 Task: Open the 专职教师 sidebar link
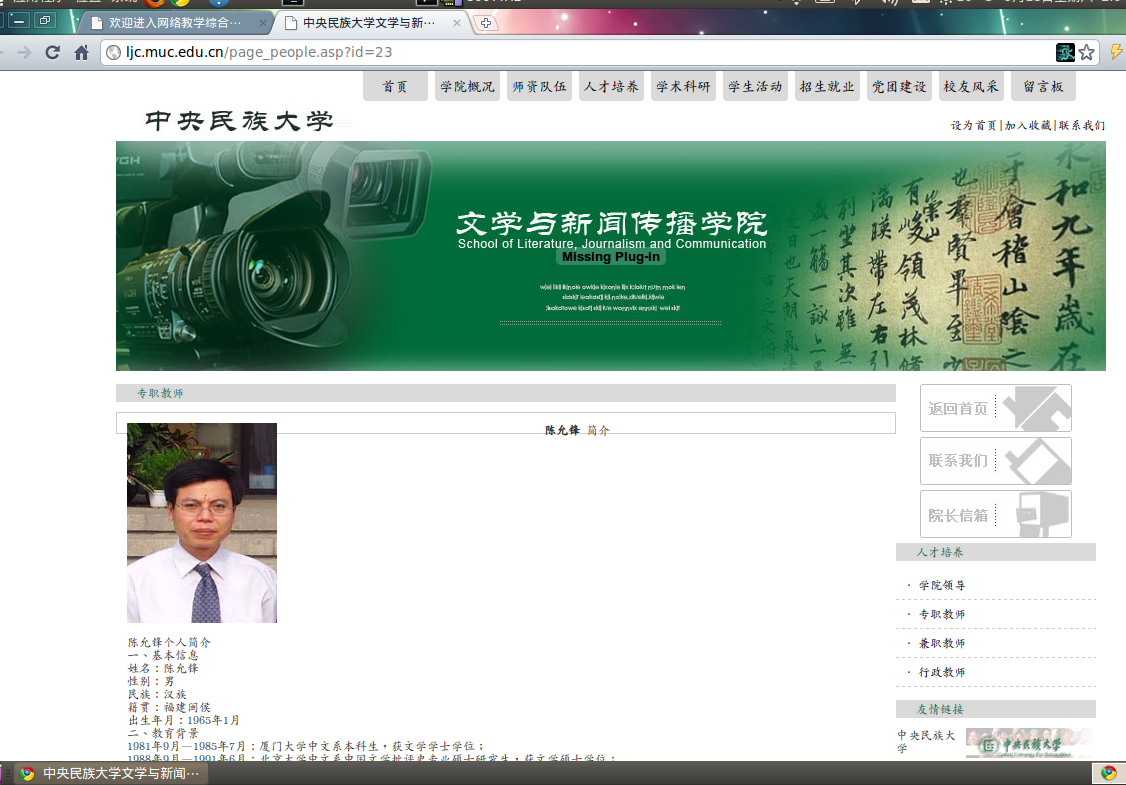pyautogui.click(x=942, y=614)
